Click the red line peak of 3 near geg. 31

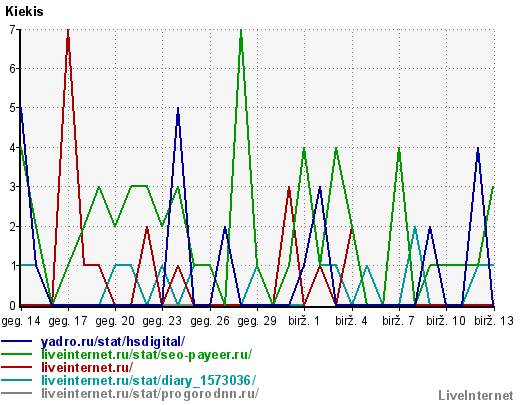point(289,189)
